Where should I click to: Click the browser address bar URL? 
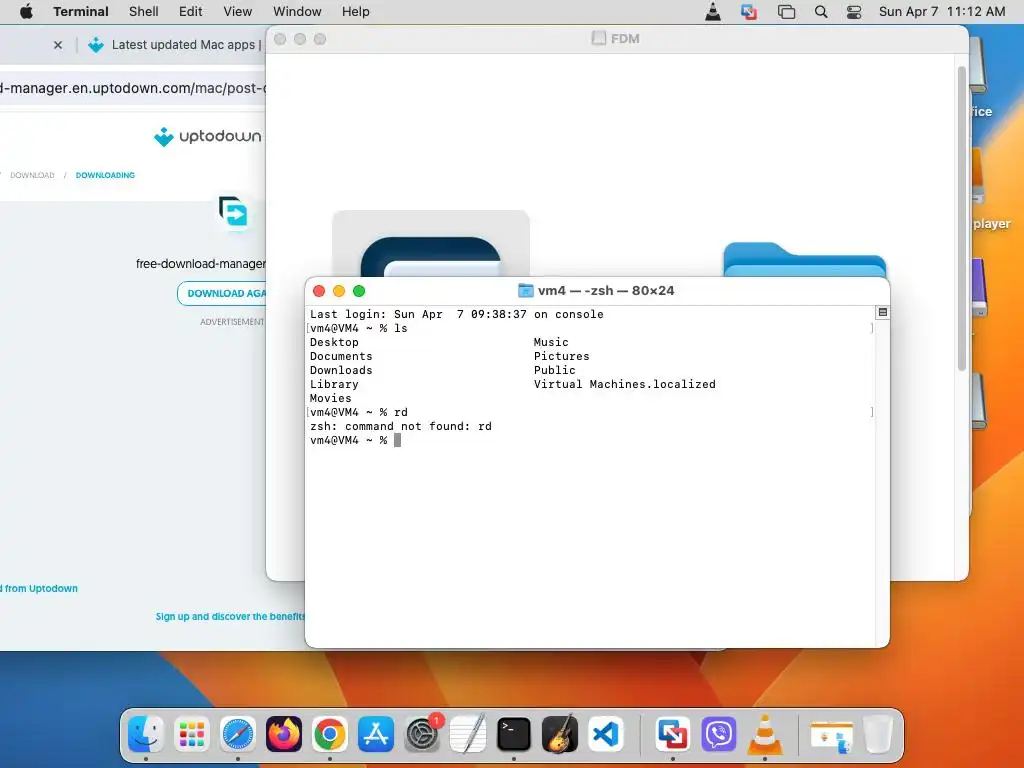[133, 88]
